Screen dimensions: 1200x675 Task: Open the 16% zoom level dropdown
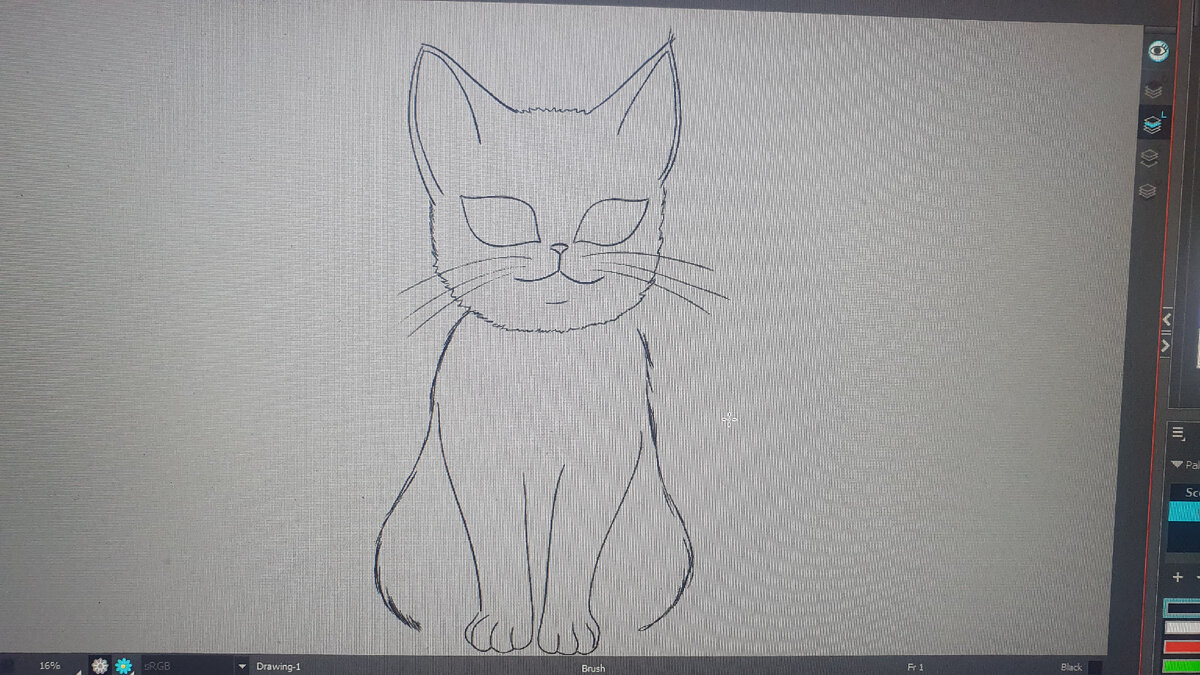pos(50,666)
